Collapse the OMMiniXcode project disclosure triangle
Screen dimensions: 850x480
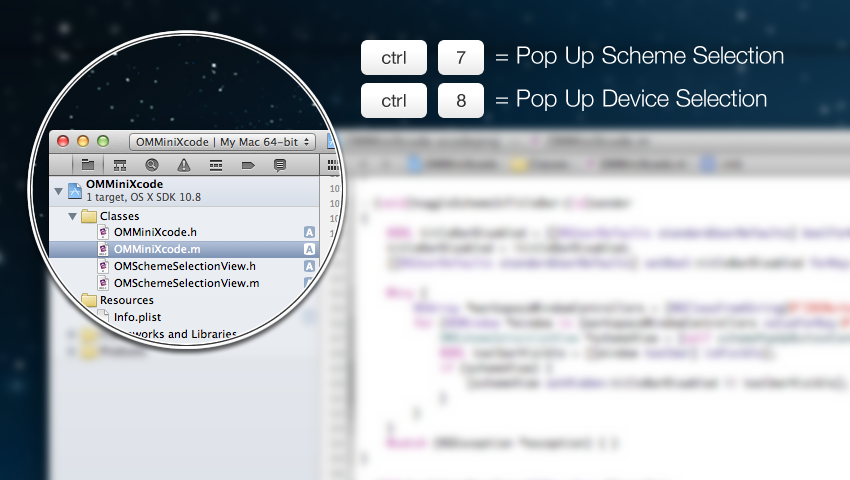pos(59,191)
